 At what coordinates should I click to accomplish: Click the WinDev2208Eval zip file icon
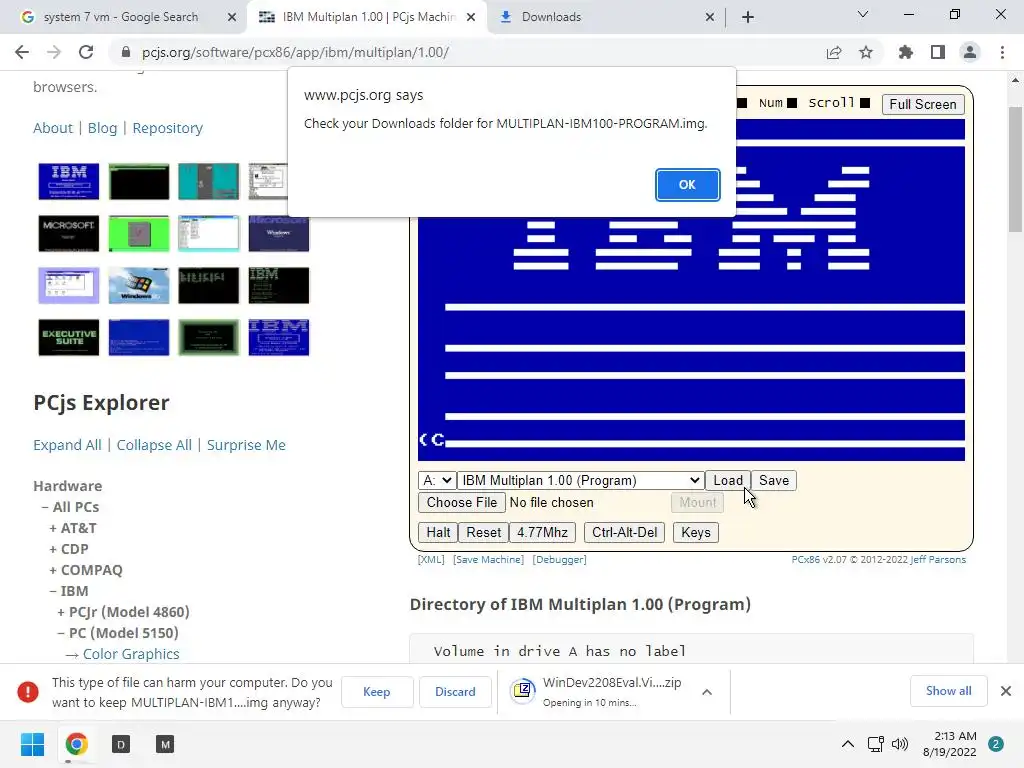pos(523,690)
